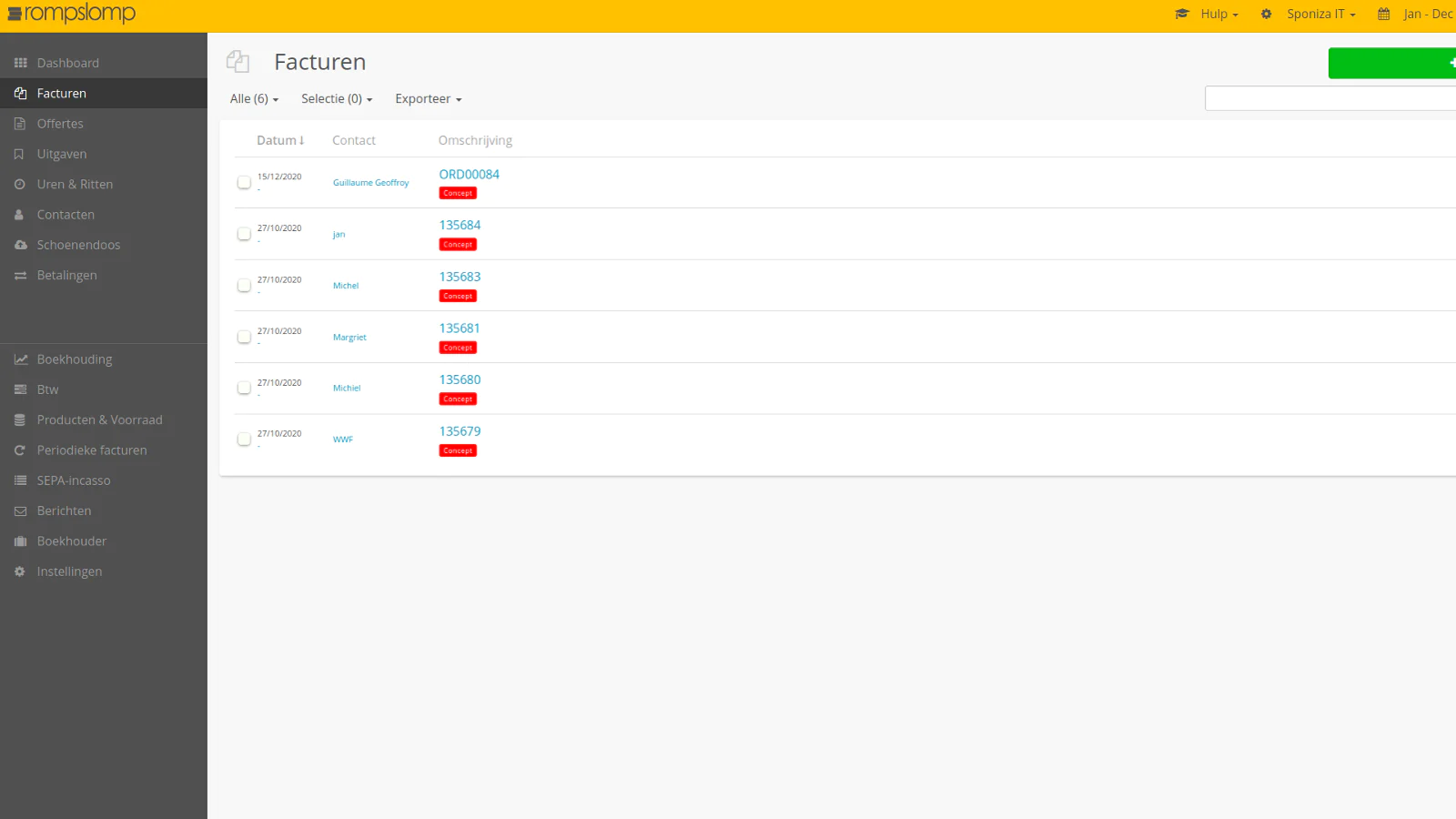1456x819 pixels.
Task: Click the Schoenendoos cloud upload icon
Action: 20,245
